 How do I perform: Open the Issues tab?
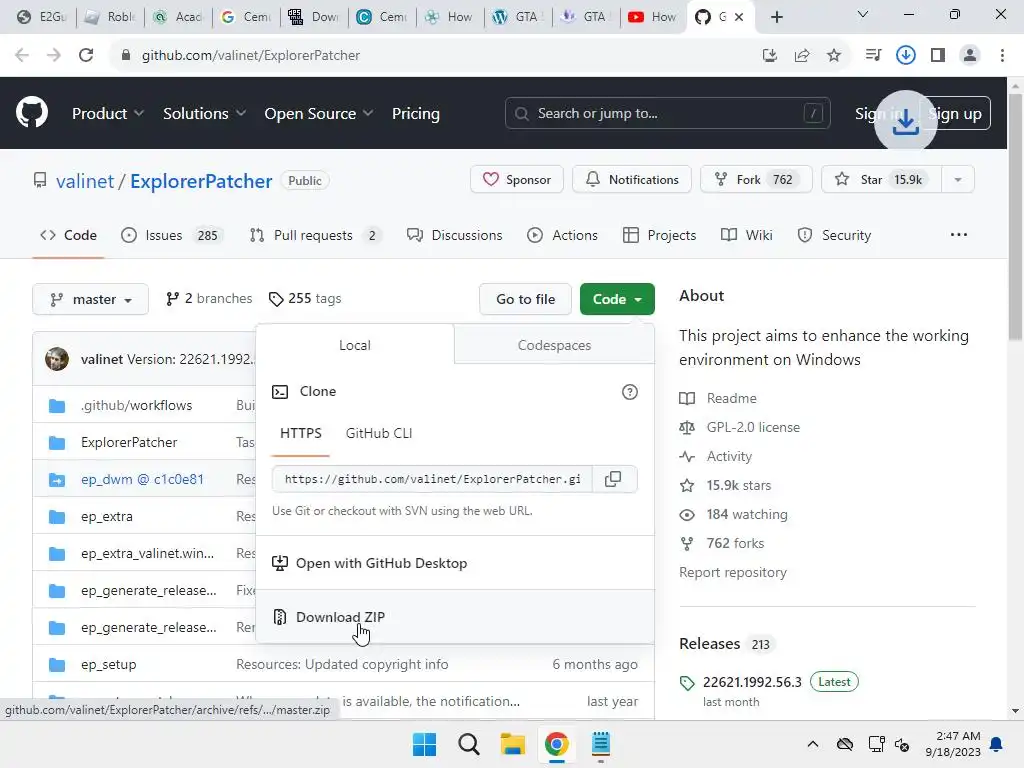pyautogui.click(x=172, y=235)
